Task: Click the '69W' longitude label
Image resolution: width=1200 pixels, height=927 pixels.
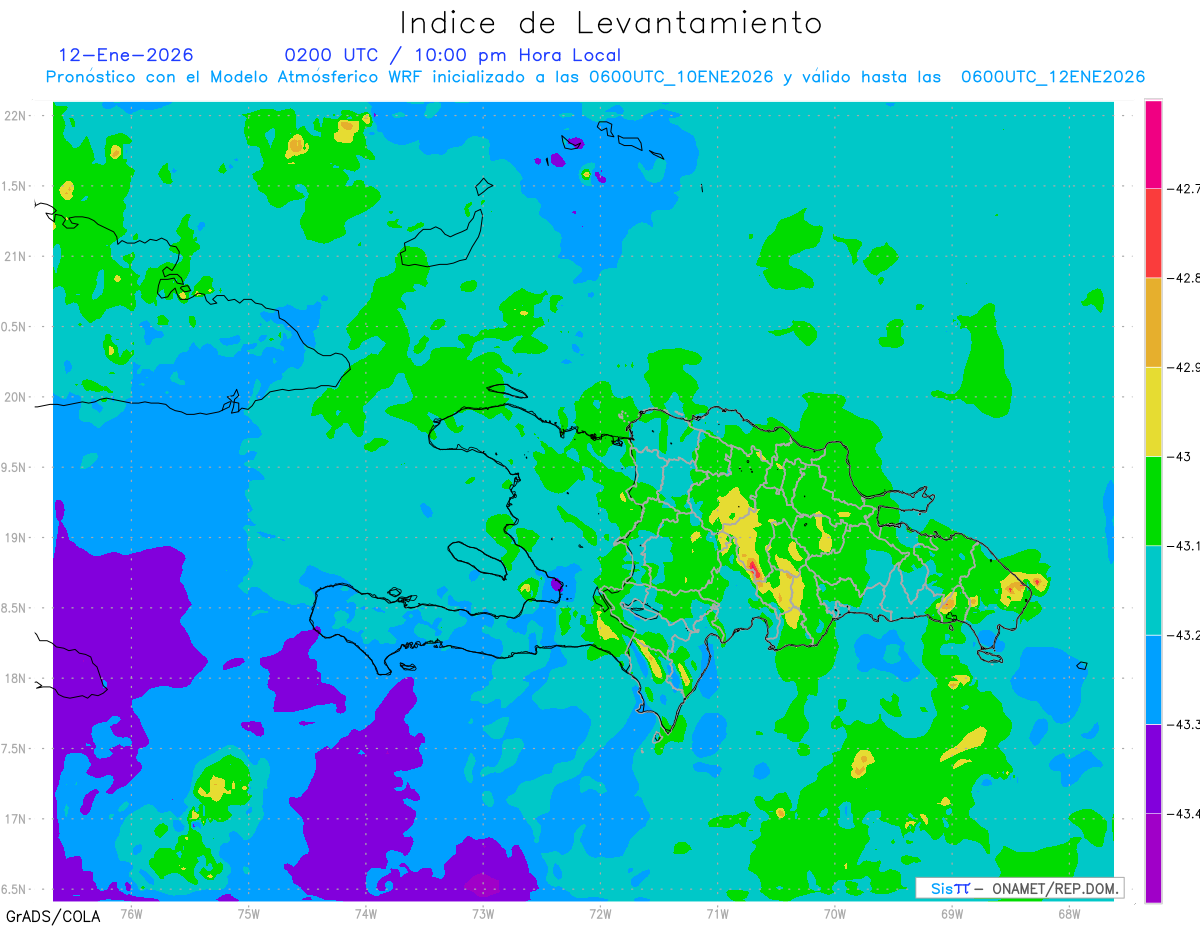Action: pos(952,913)
